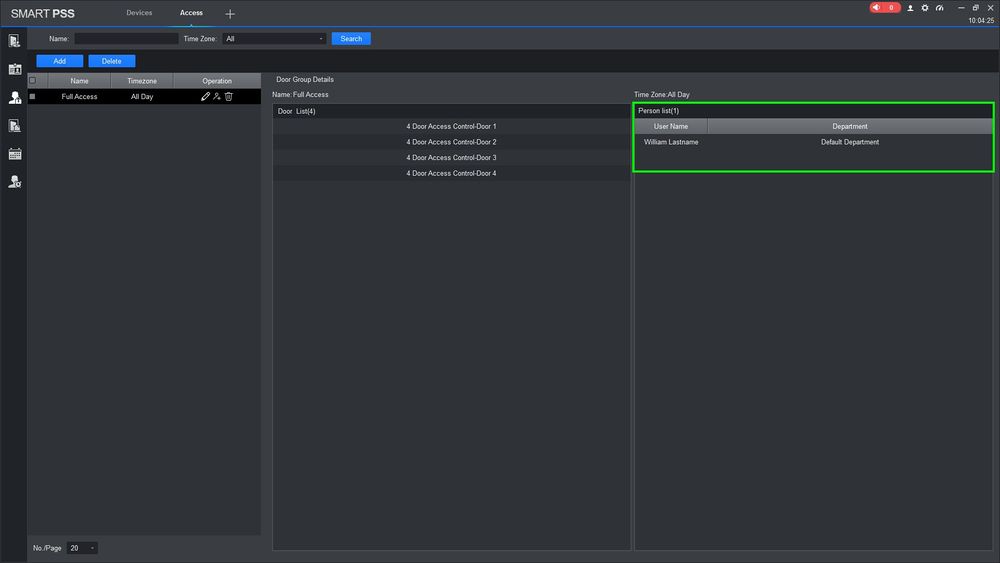Click the blue Add button
Image resolution: width=1000 pixels, height=563 pixels.
pyautogui.click(x=60, y=61)
